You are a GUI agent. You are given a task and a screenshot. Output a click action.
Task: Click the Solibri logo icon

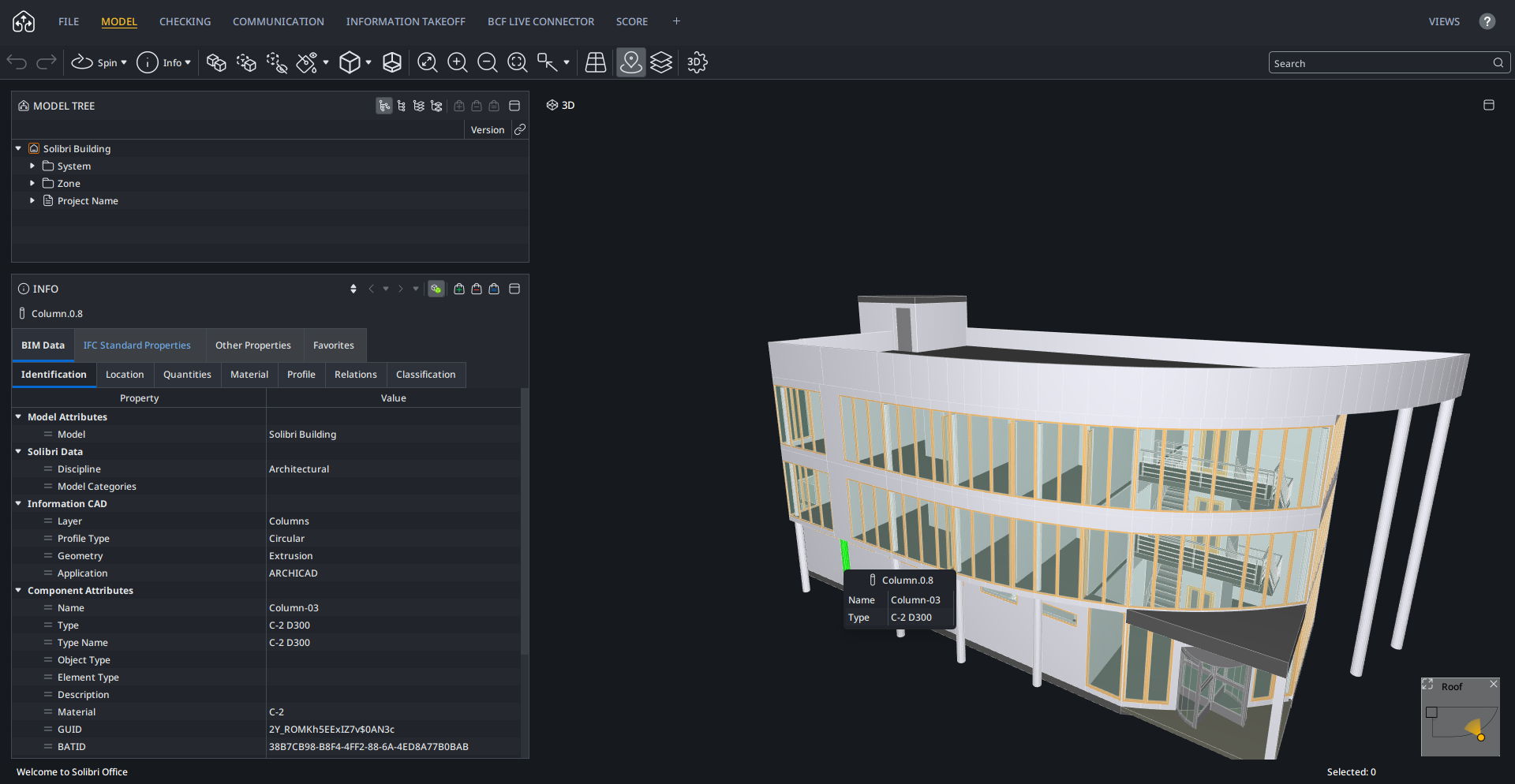coord(24,21)
